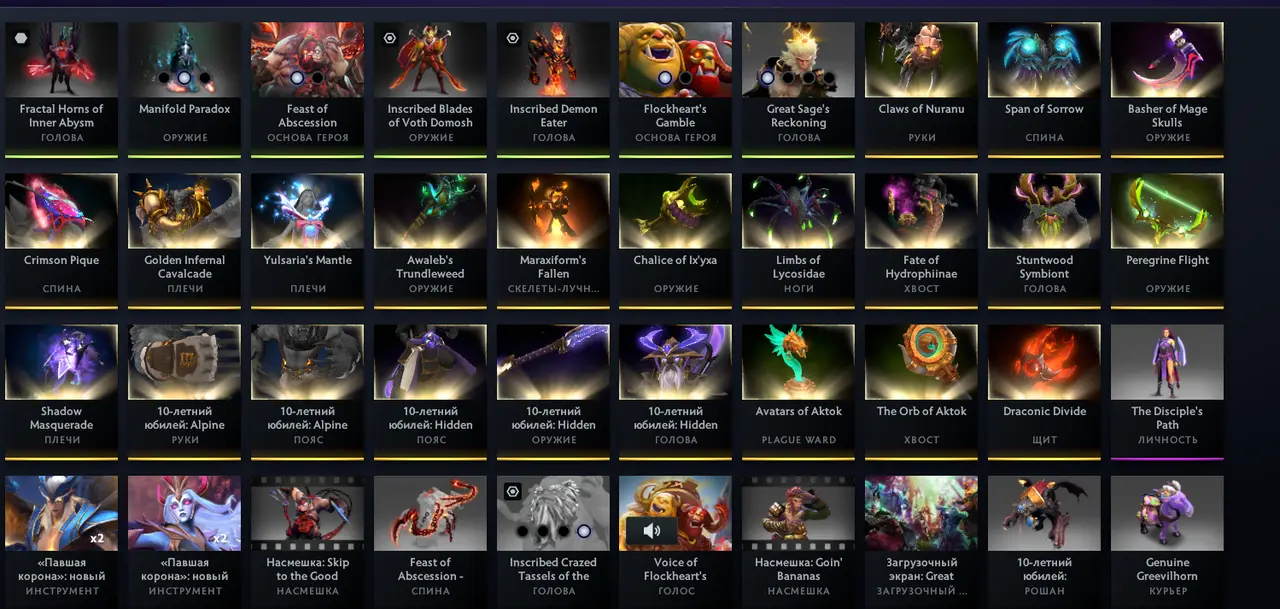The width and height of the screenshot is (1280, 609).
Task: Open the Genuine Greevilhorn courier item
Action: 1167,539
